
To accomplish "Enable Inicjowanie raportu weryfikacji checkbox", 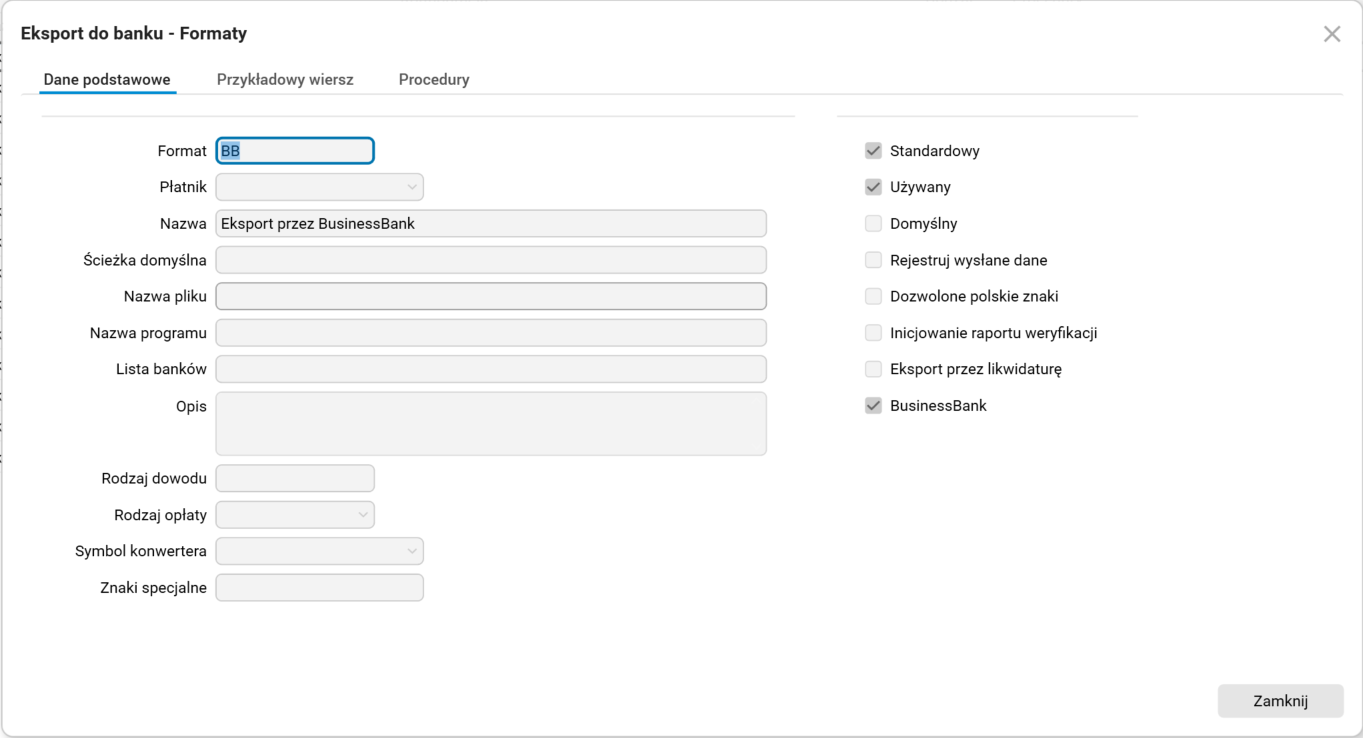I will (x=873, y=333).
